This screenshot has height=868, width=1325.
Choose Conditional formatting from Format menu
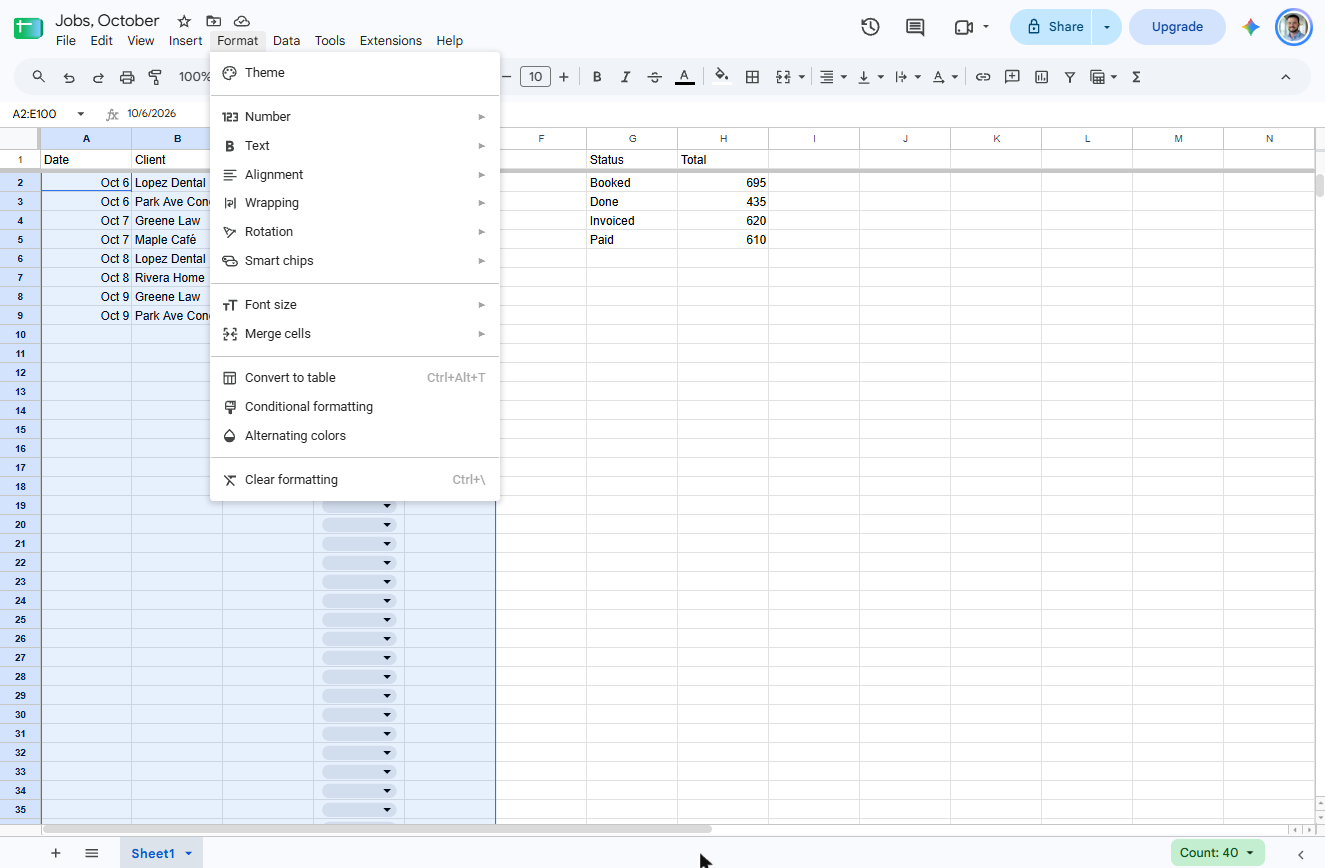tap(355, 407)
